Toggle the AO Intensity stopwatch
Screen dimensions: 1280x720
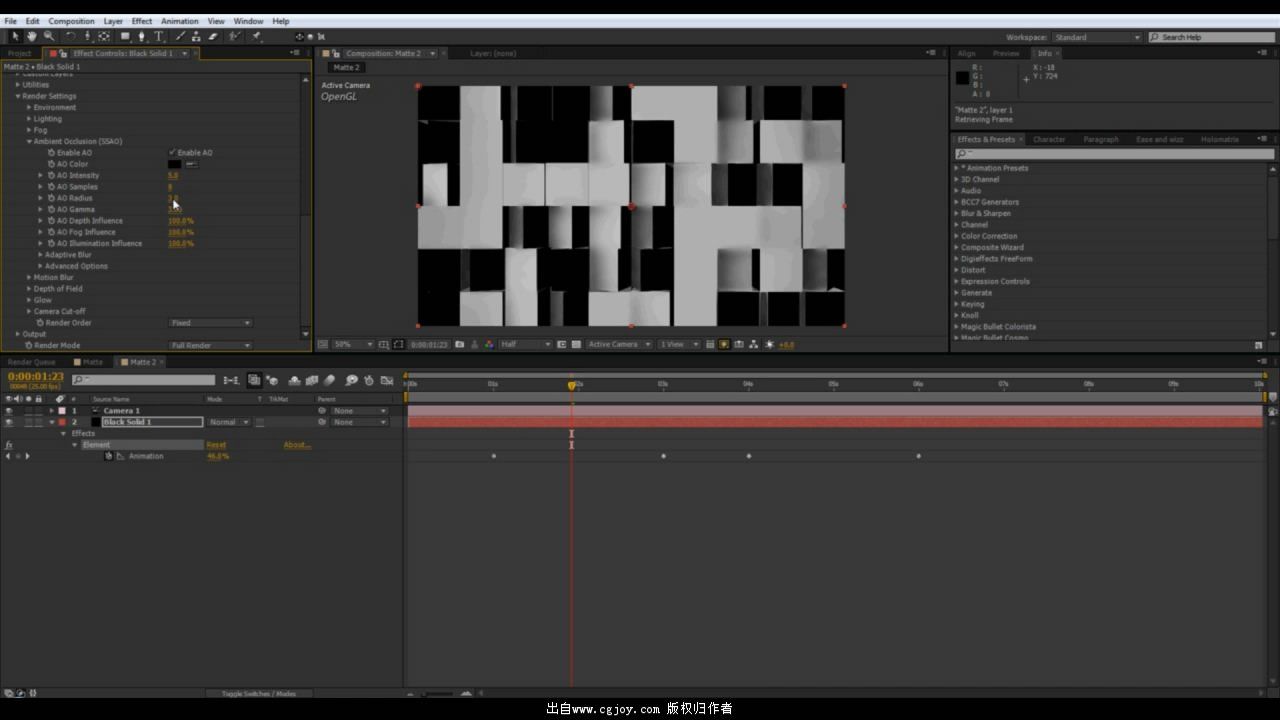click(51, 175)
